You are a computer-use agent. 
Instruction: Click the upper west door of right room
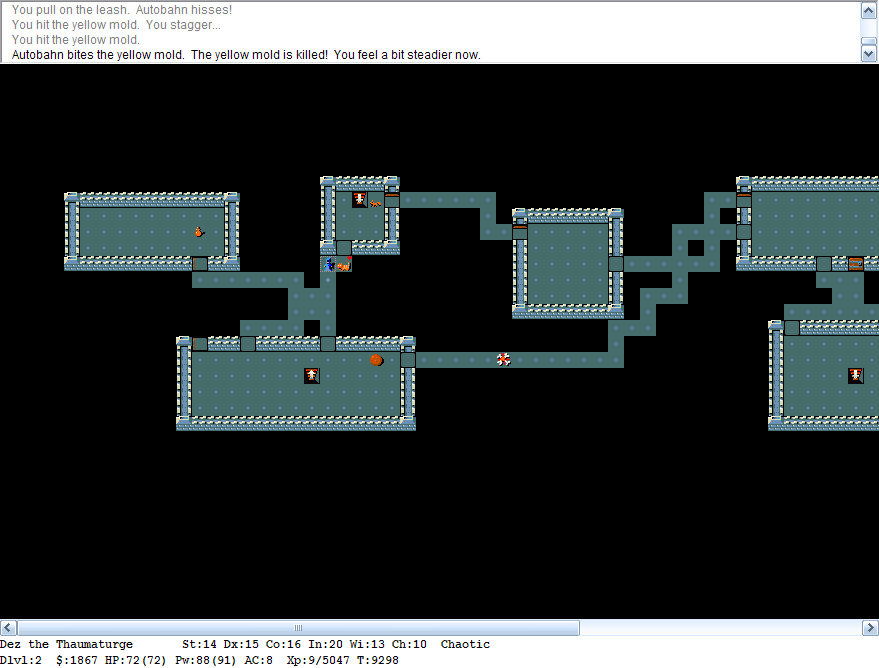[x=743, y=200]
